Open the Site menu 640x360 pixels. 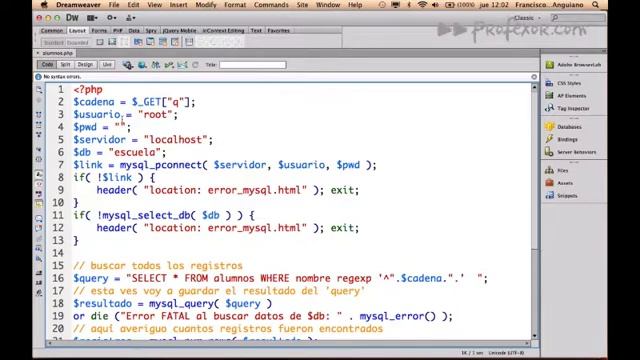click(x=302, y=5)
